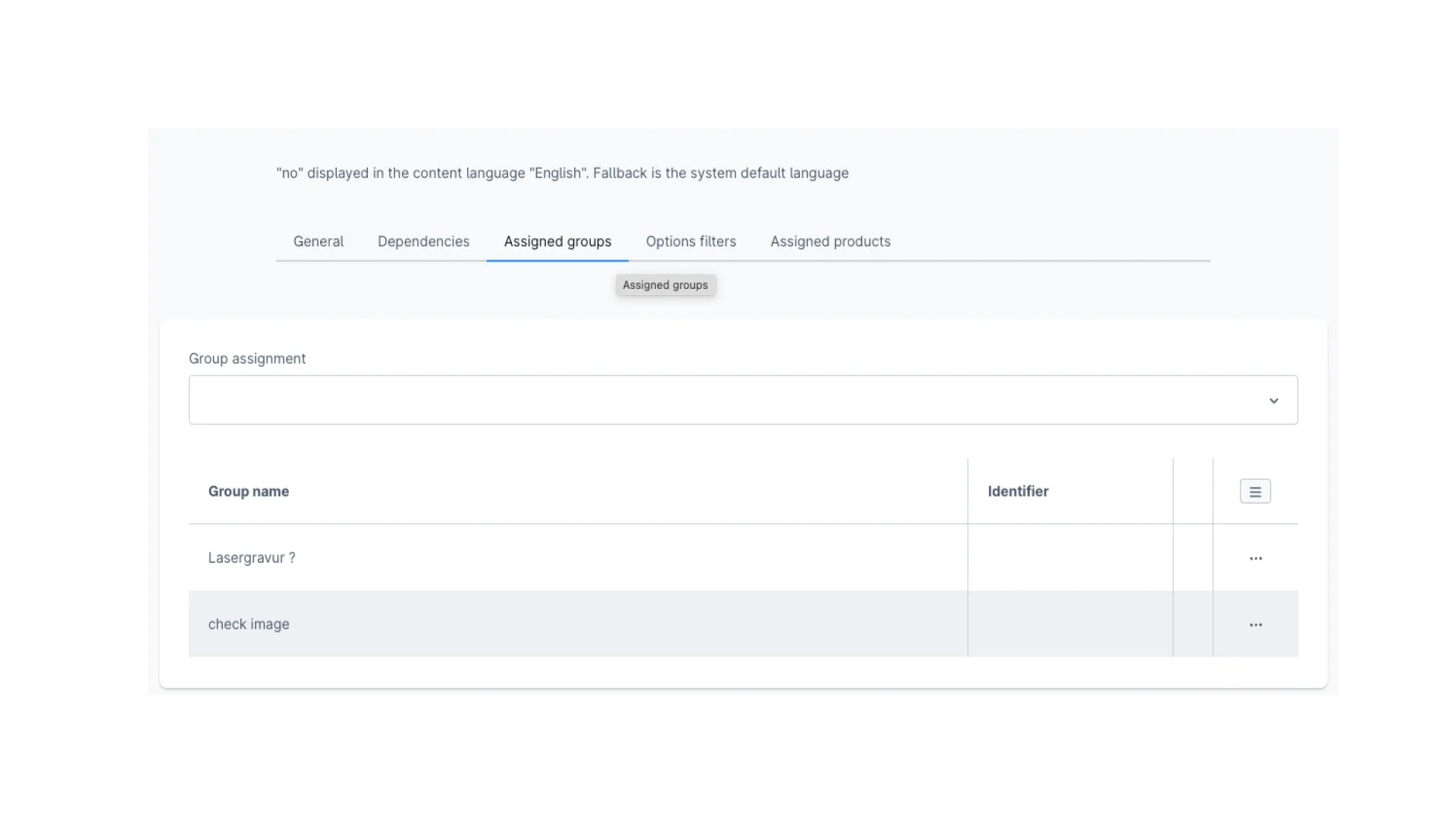The width and height of the screenshot is (1456, 819).
Task: Open context menu for Lasergravur ? row
Action: 1256,558
